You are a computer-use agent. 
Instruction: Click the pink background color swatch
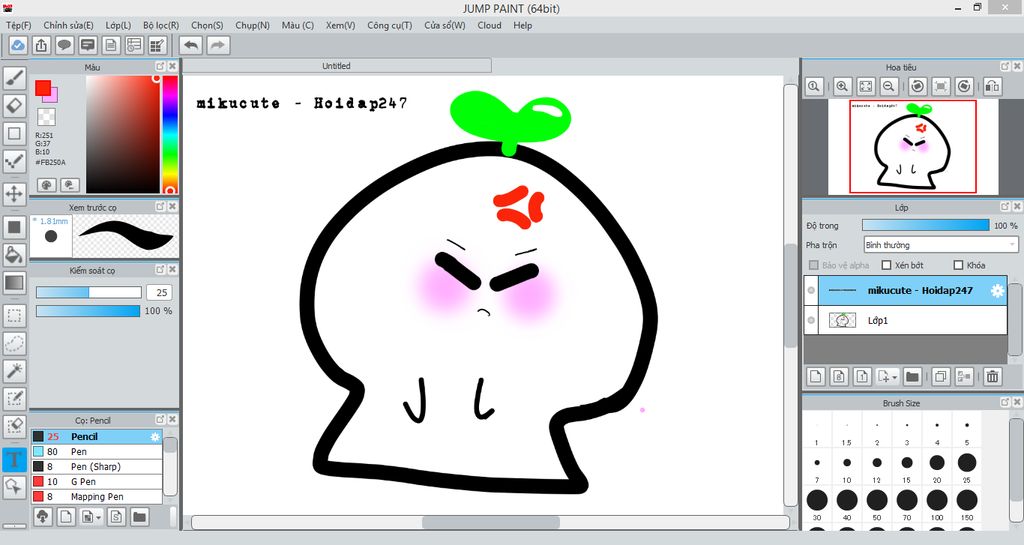[54, 98]
